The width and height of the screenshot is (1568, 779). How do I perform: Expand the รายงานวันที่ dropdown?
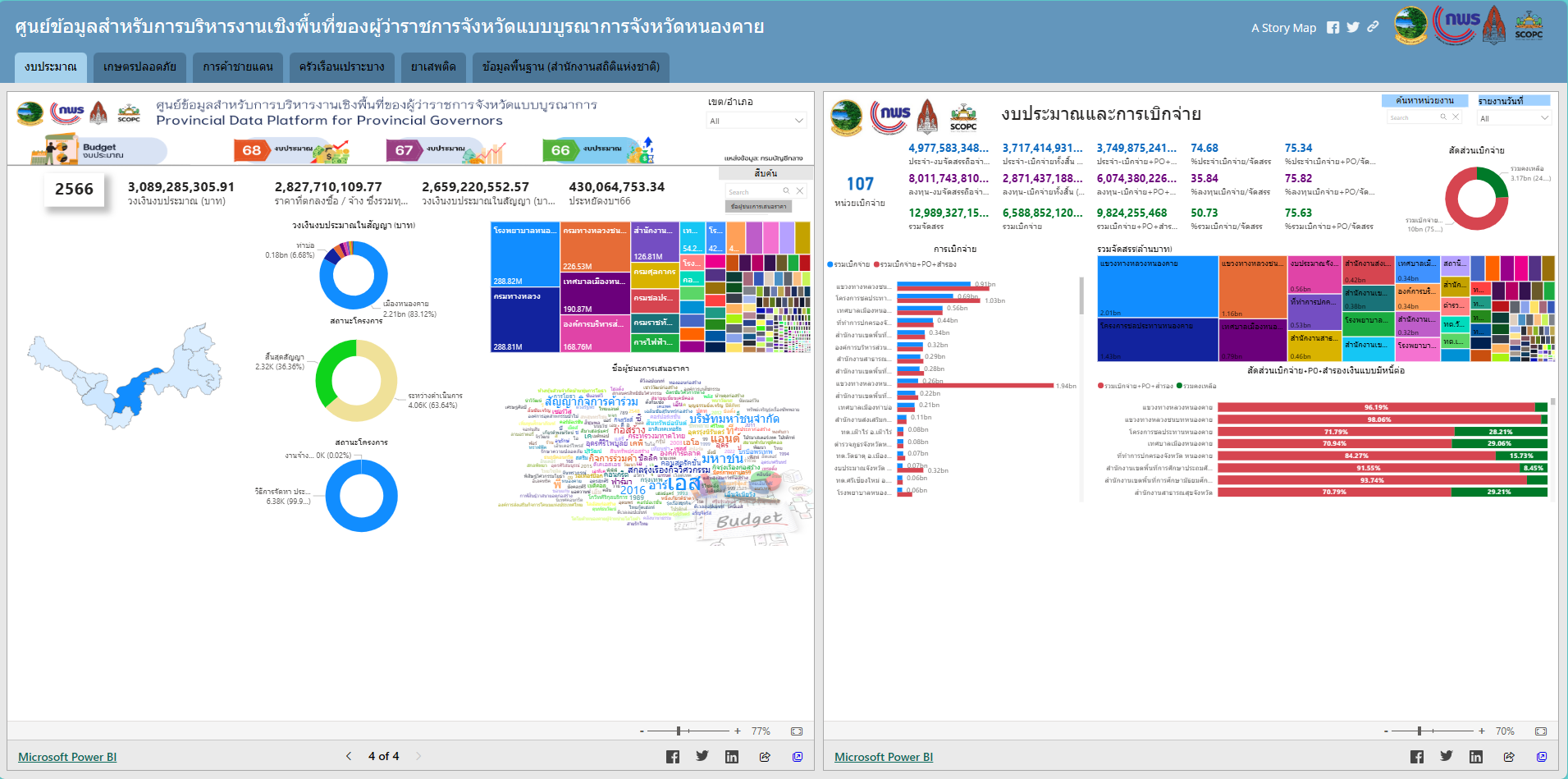coord(1513,118)
